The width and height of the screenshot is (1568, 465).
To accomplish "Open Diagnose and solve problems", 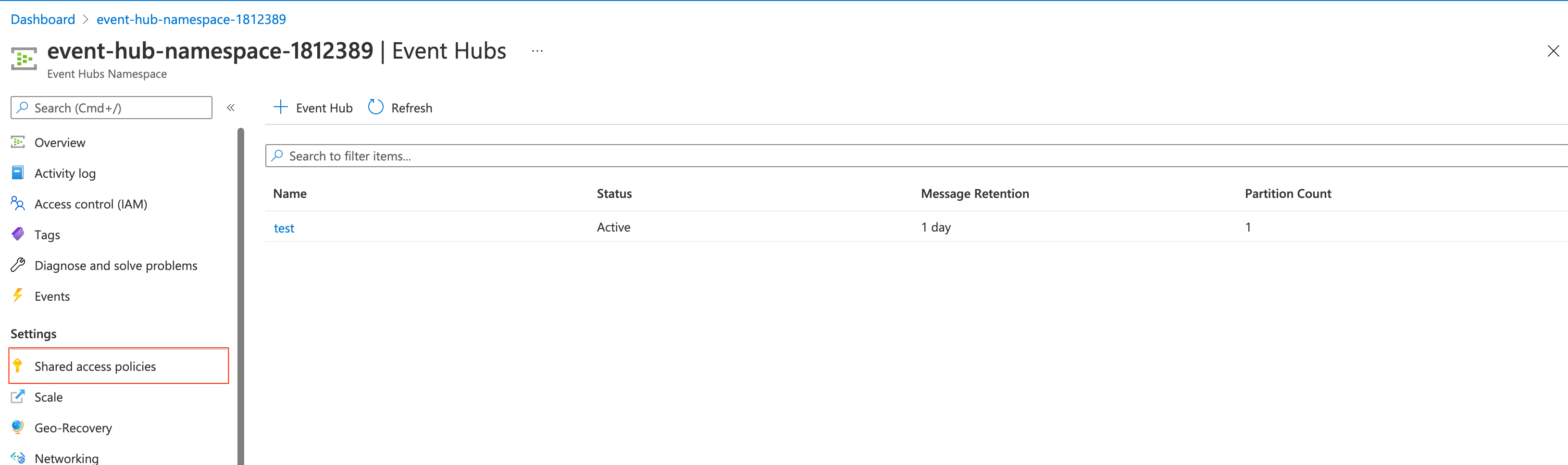I will (x=116, y=265).
